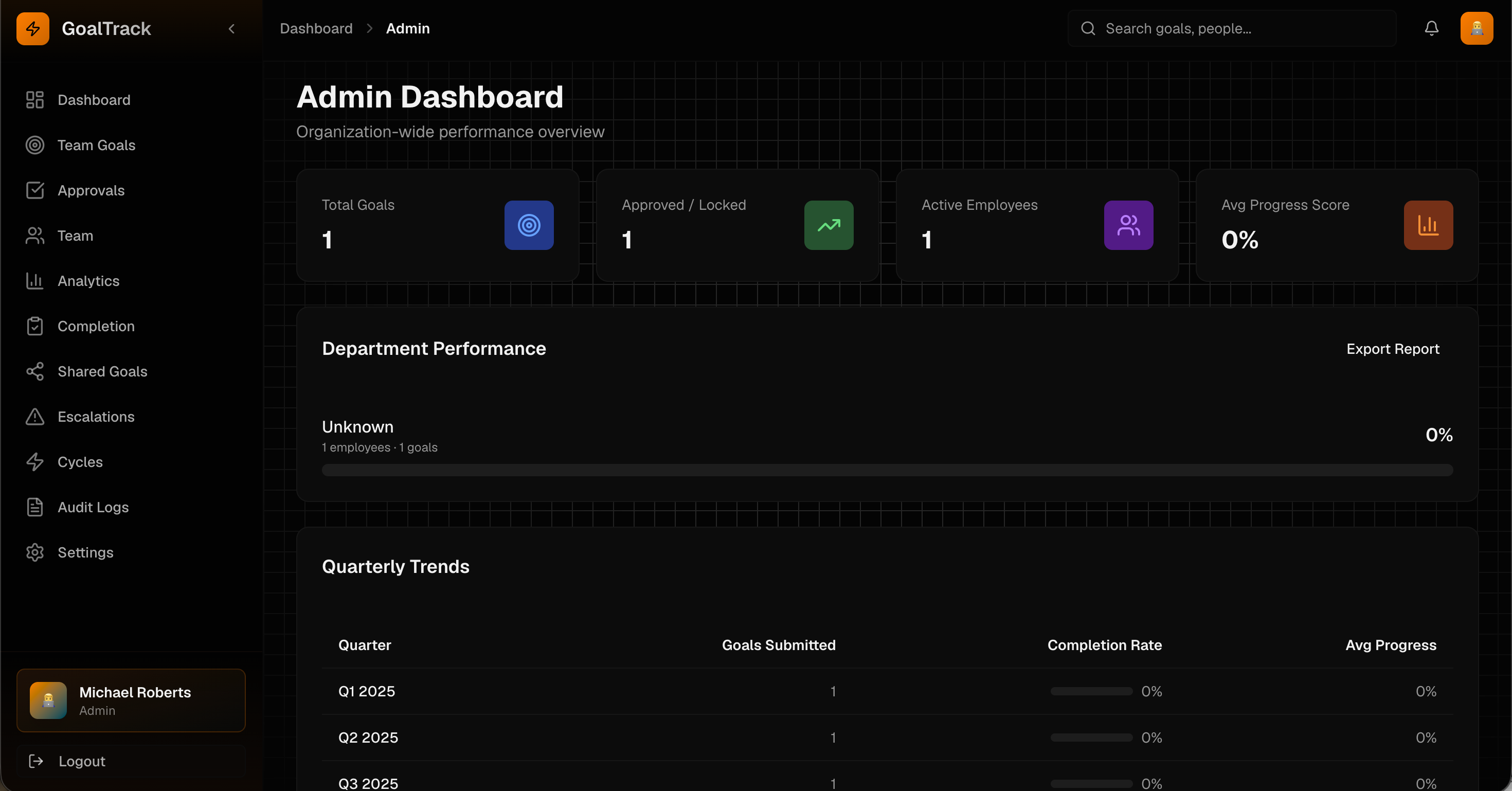Click the Escalations warning triangle icon
This screenshot has width=1512, height=791.
pos(34,416)
